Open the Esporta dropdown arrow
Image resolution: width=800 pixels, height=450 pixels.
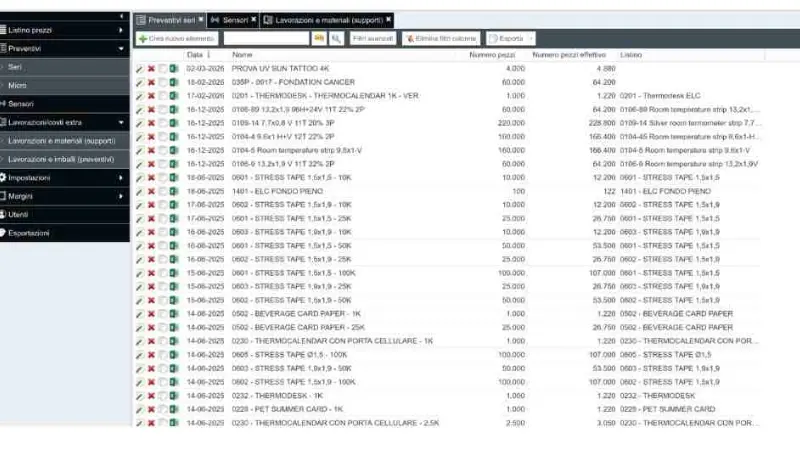[531, 38]
